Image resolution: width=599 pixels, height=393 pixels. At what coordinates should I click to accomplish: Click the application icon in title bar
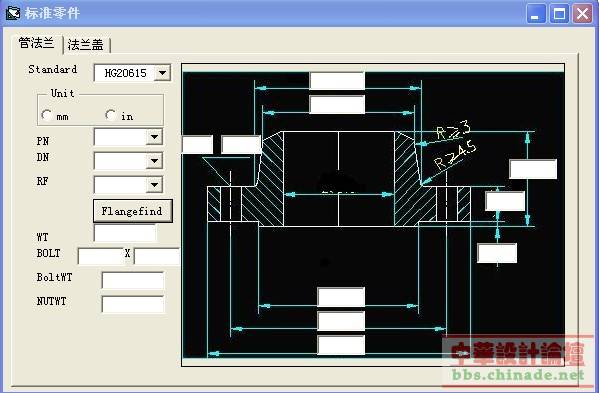13,13
